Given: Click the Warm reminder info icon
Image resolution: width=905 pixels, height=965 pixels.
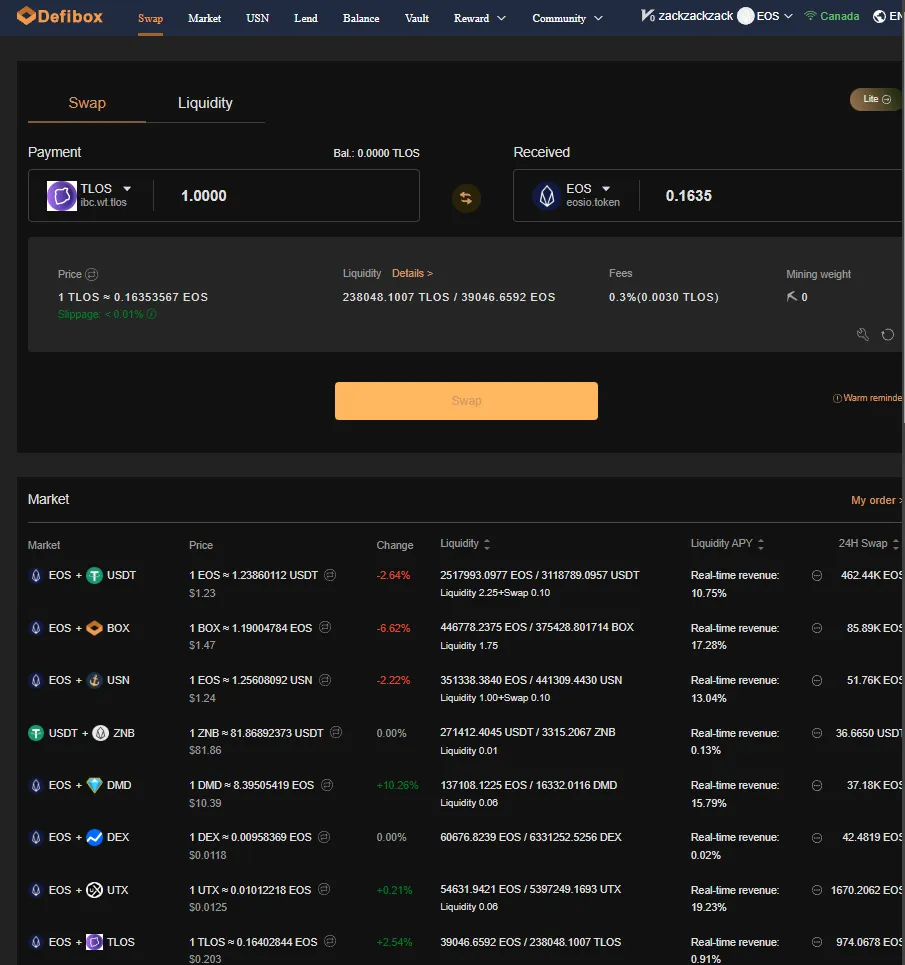Looking at the screenshot, I should 837,398.
